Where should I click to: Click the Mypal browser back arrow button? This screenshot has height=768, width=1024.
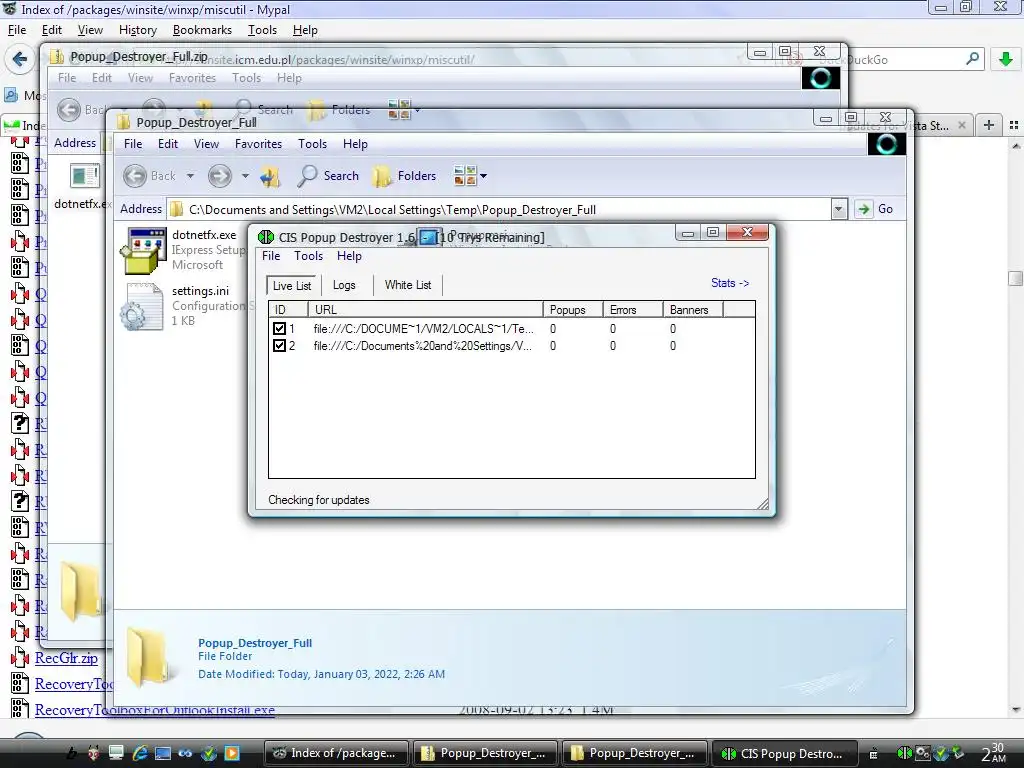coord(20,59)
